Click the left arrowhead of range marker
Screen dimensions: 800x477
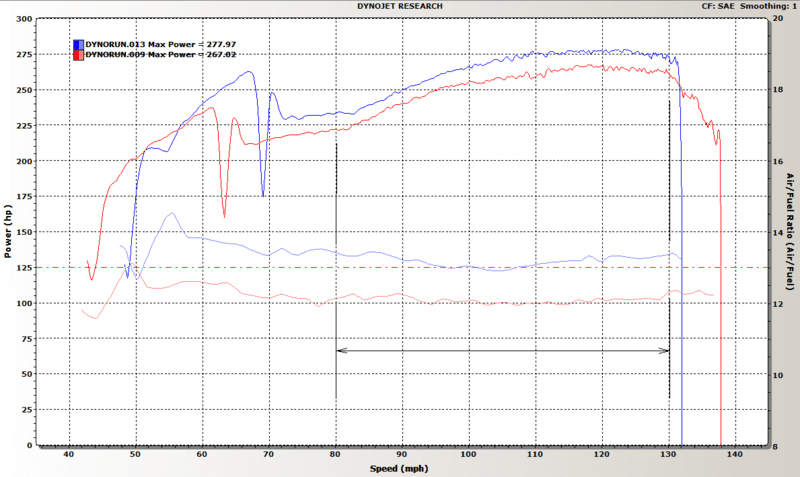pyautogui.click(x=341, y=351)
